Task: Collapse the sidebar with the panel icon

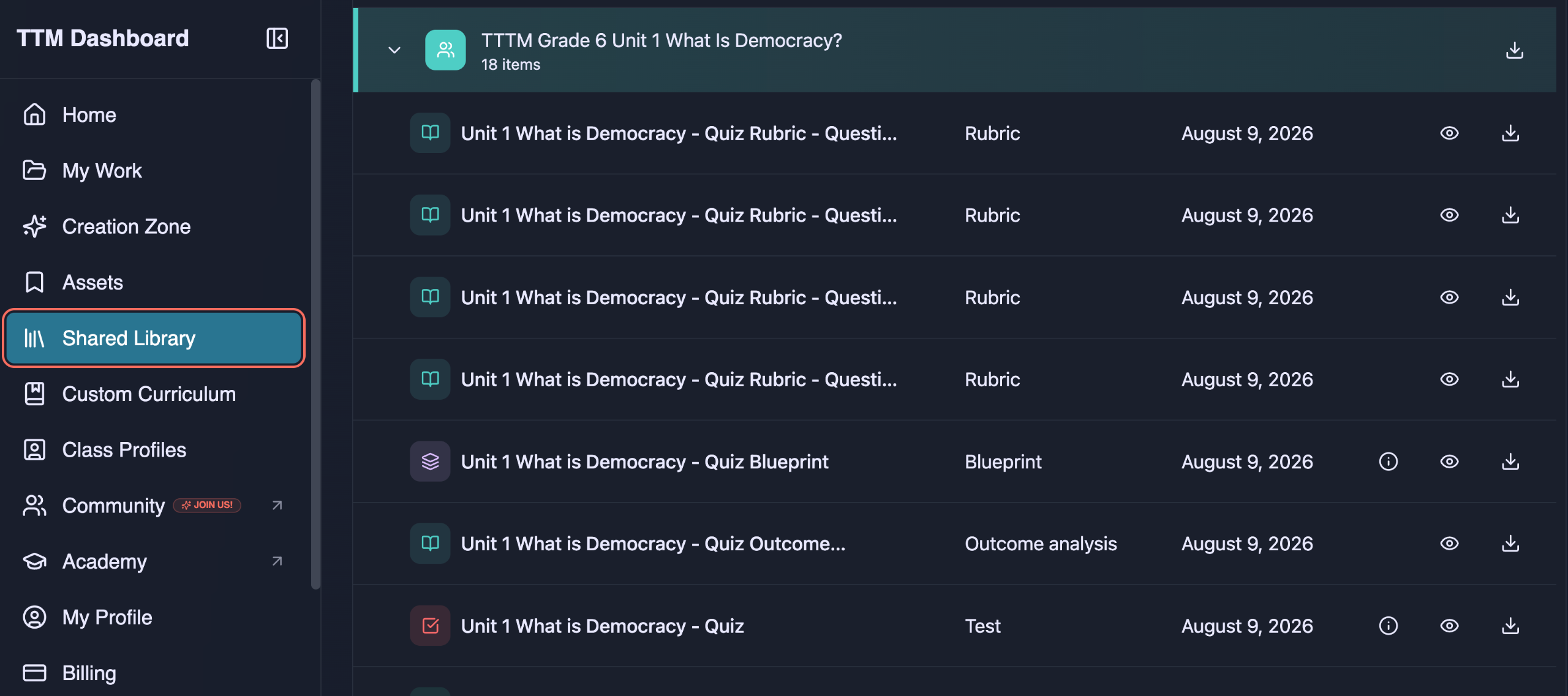Action: 277,38
